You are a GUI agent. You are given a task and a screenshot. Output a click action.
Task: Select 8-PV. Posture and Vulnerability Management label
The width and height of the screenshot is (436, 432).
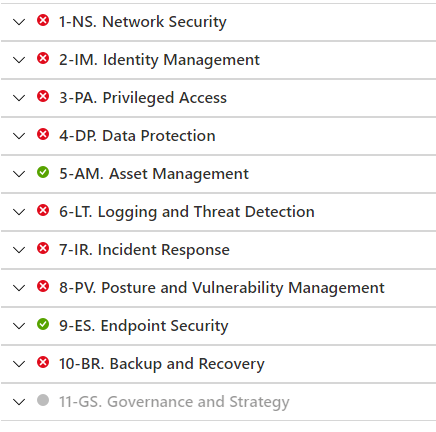222,288
